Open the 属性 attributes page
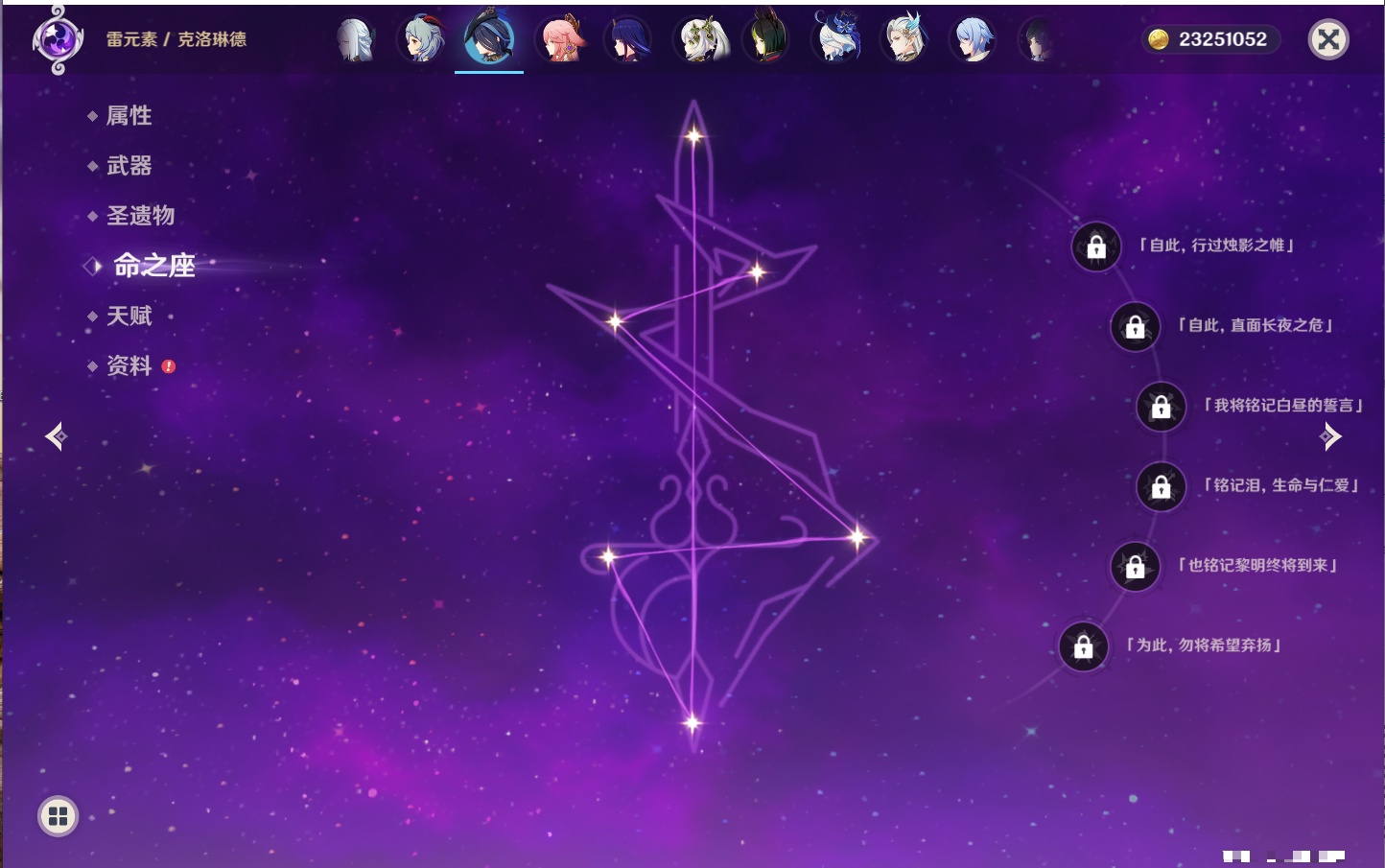1385x868 pixels. pos(129,116)
